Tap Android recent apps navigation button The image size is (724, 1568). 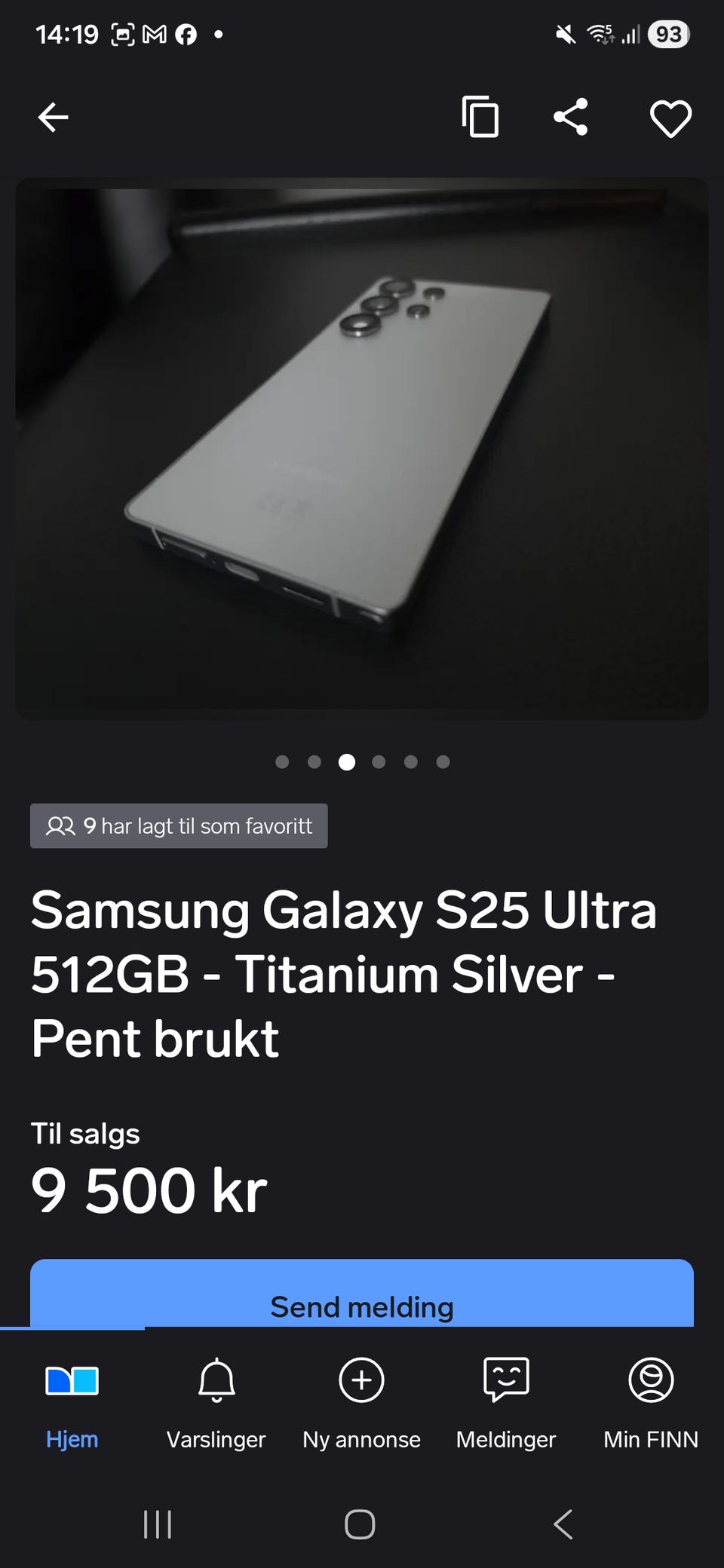tap(158, 1524)
